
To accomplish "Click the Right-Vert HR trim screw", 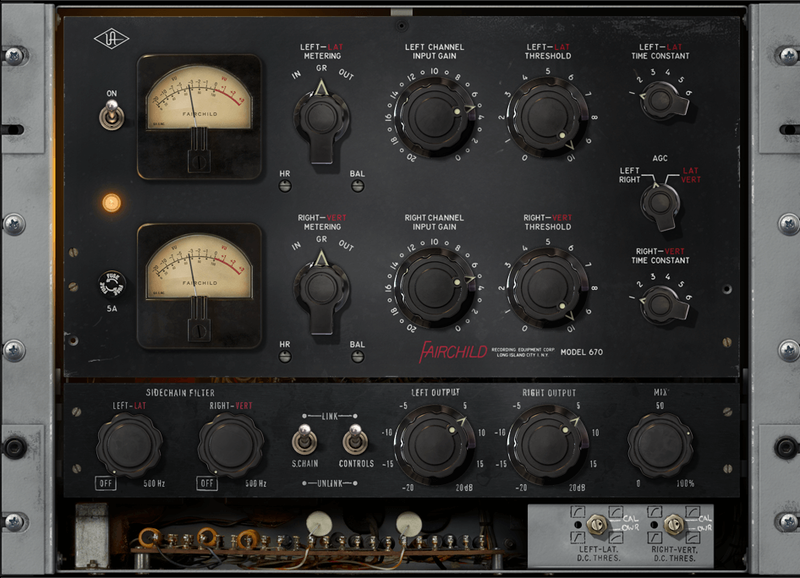I will pos(285,357).
